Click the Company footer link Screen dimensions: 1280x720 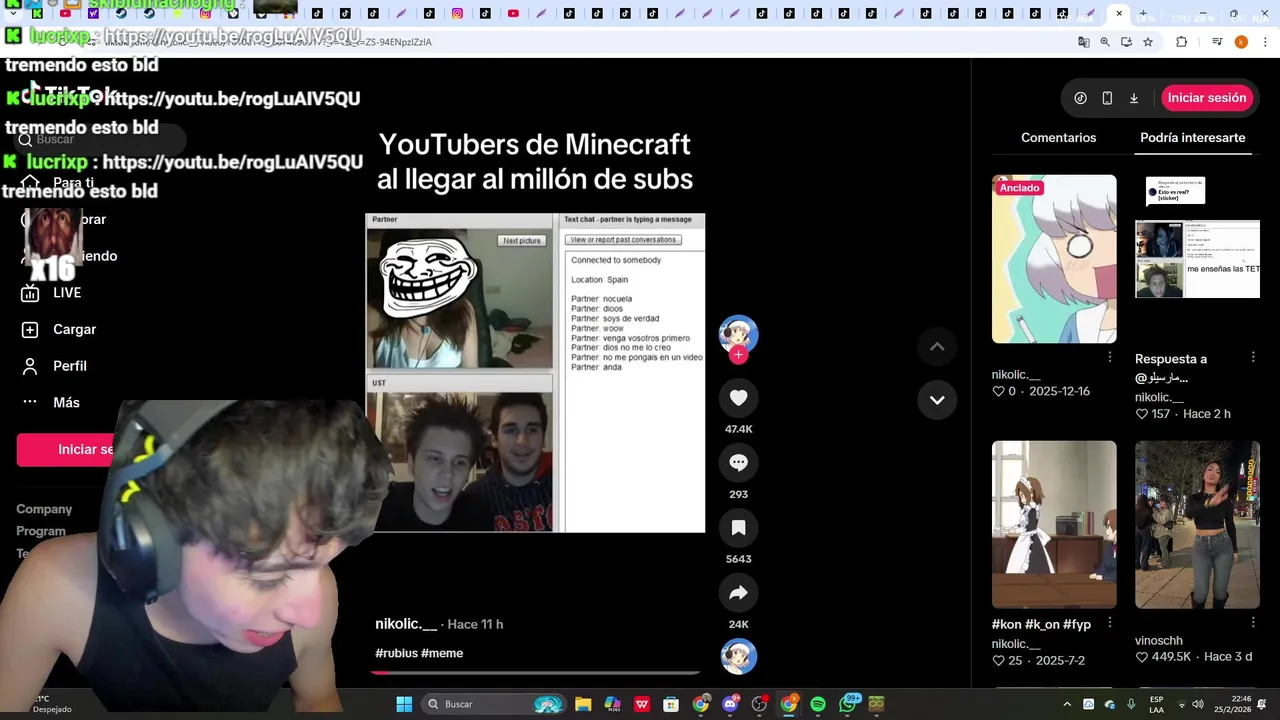tap(44, 509)
